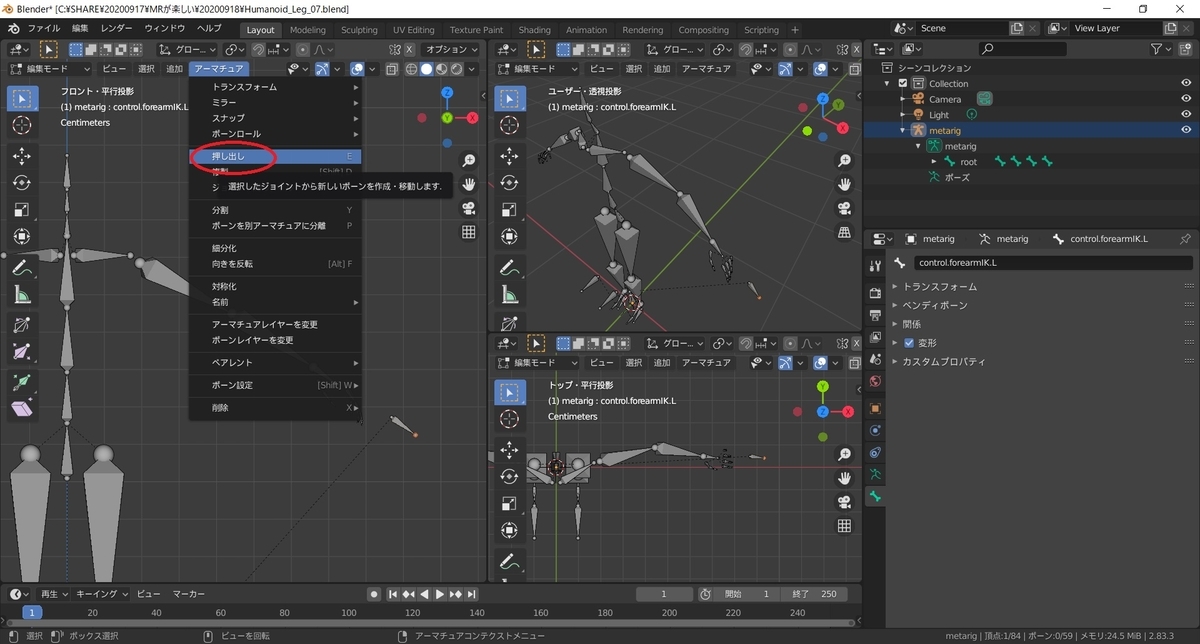Hide the Light object with eye icon

[x=1186, y=115]
